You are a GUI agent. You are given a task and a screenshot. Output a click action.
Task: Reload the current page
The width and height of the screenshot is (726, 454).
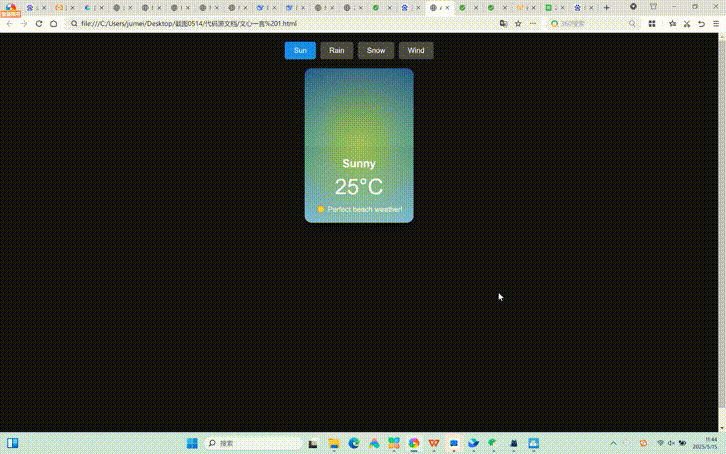pyautogui.click(x=39, y=24)
